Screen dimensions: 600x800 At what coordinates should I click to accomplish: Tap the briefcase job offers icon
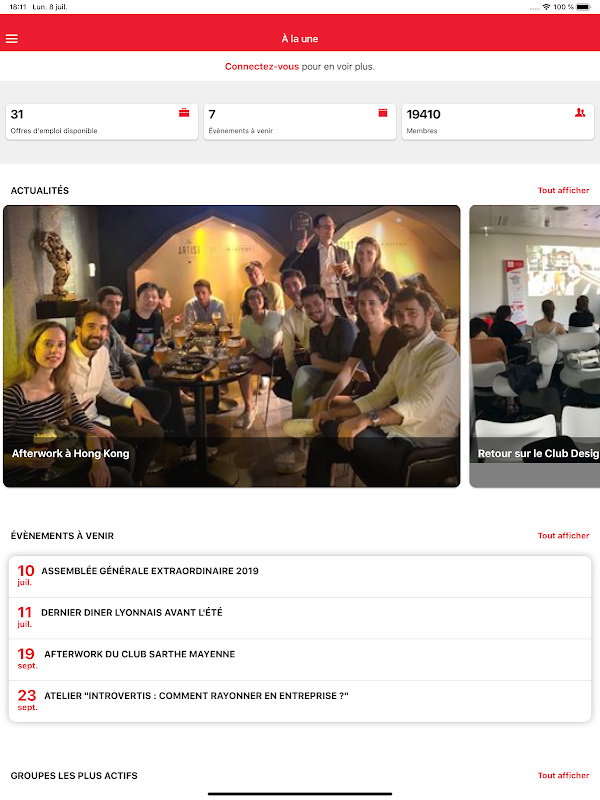click(184, 113)
